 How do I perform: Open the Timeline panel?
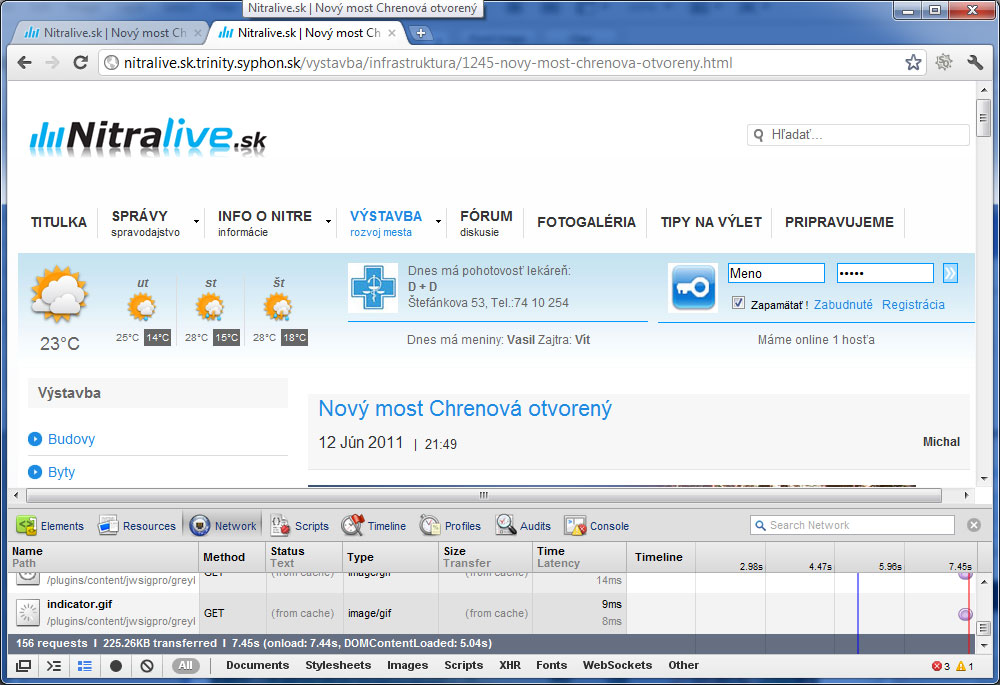click(x=374, y=526)
